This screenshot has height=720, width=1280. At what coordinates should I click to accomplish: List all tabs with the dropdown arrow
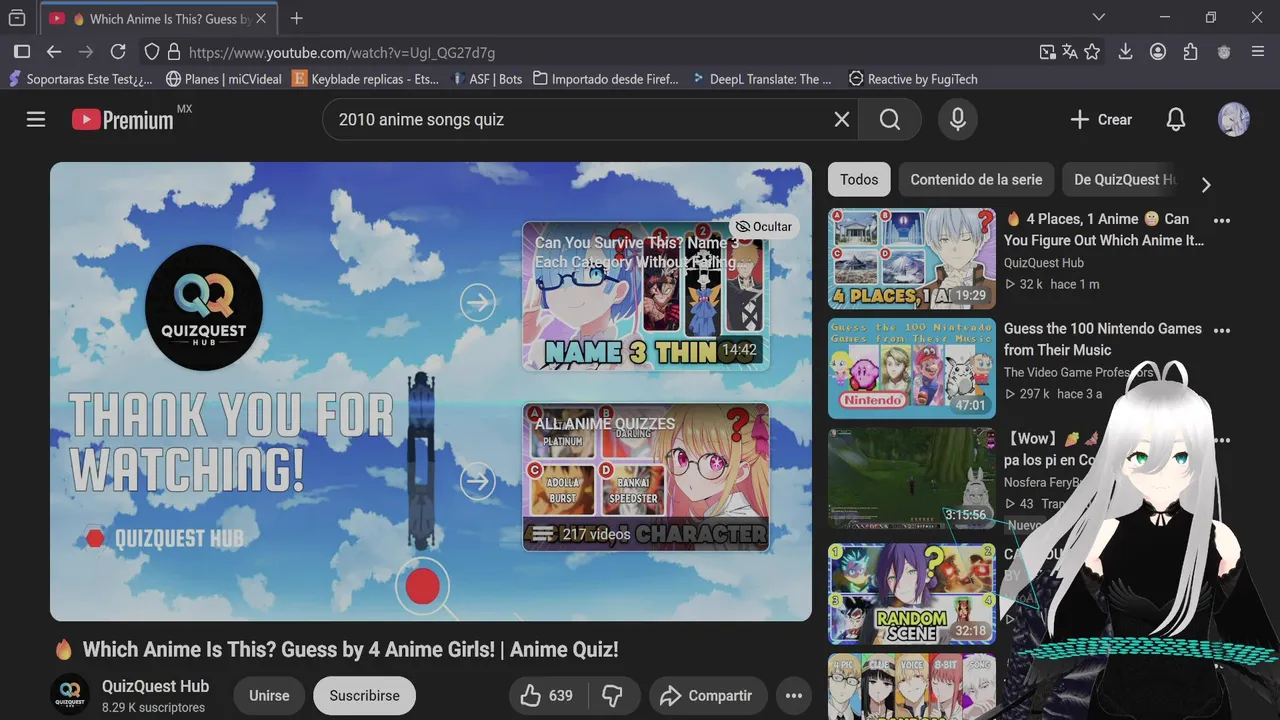tap(1099, 17)
